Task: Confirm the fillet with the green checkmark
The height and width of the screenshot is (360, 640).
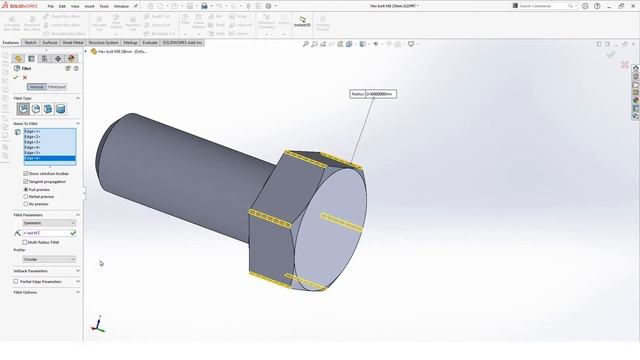Action: click(x=16, y=78)
